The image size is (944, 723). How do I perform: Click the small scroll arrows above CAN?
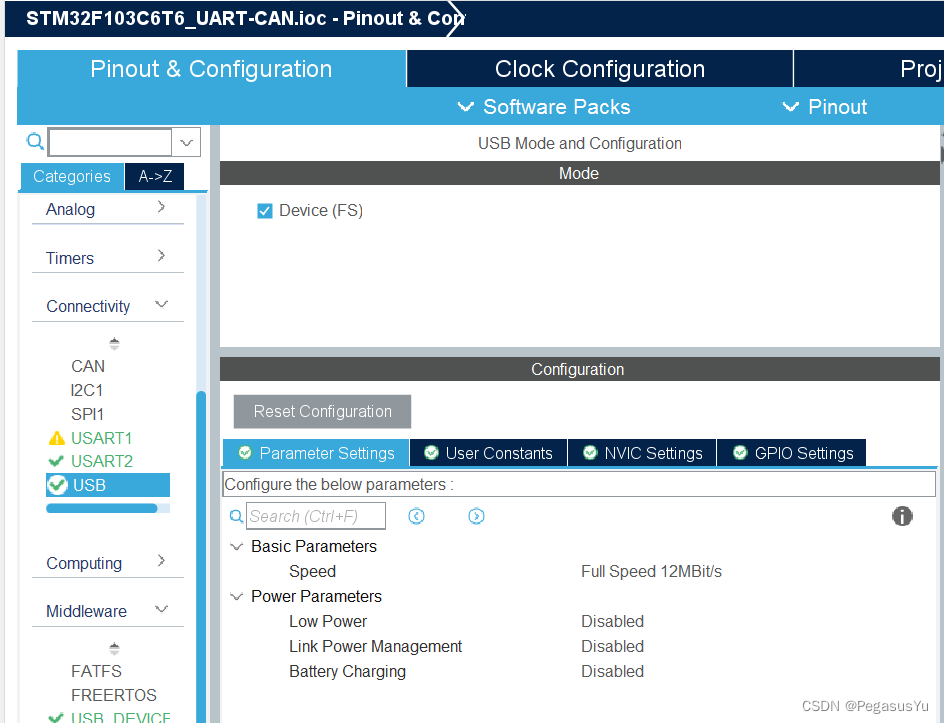114,344
